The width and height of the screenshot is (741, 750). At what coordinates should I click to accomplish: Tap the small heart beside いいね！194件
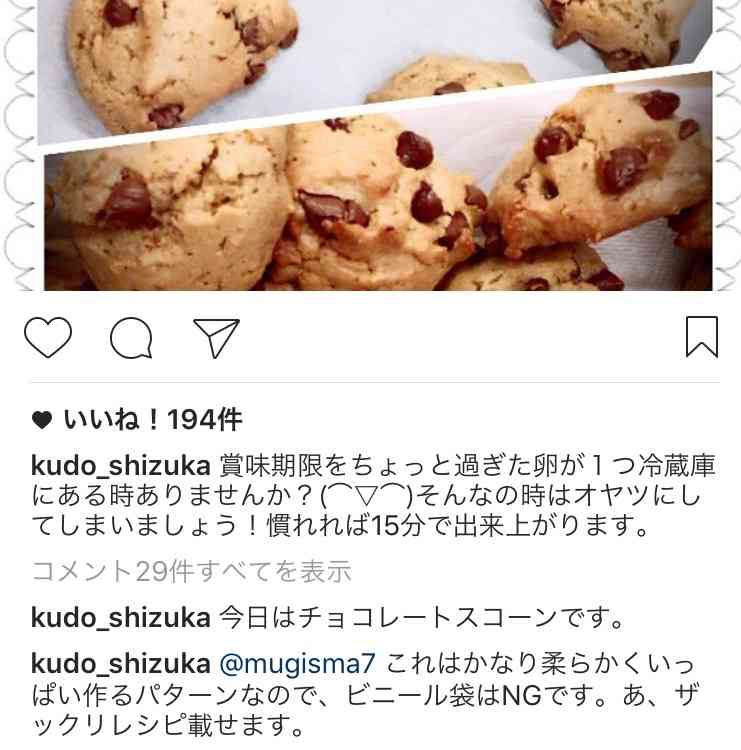(x=42, y=420)
